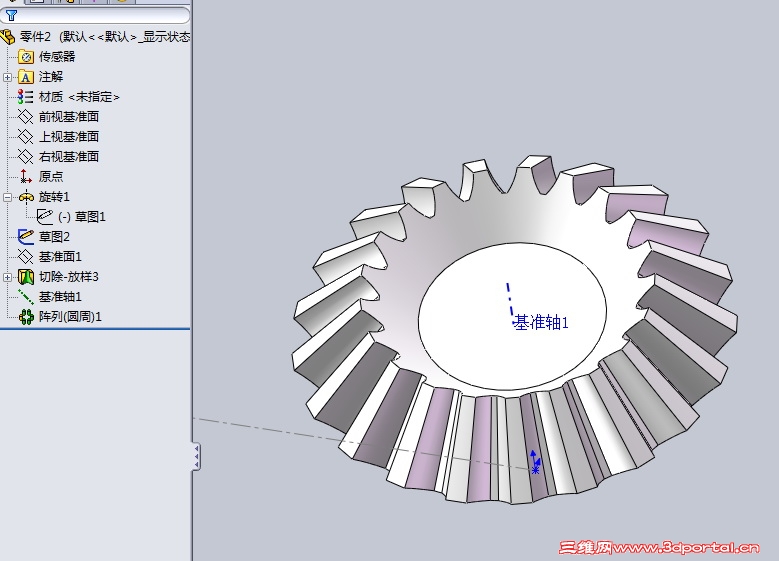The height and width of the screenshot is (561, 779).
Task: Select the root part 零件2 icon
Action: point(8,37)
